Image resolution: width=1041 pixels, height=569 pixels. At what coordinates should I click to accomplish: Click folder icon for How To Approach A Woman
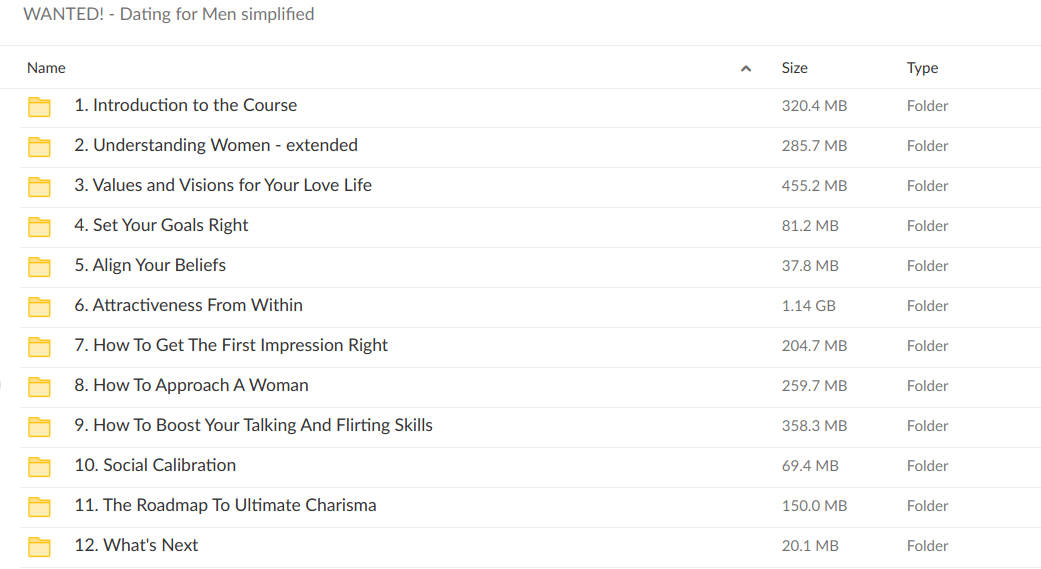click(39, 387)
